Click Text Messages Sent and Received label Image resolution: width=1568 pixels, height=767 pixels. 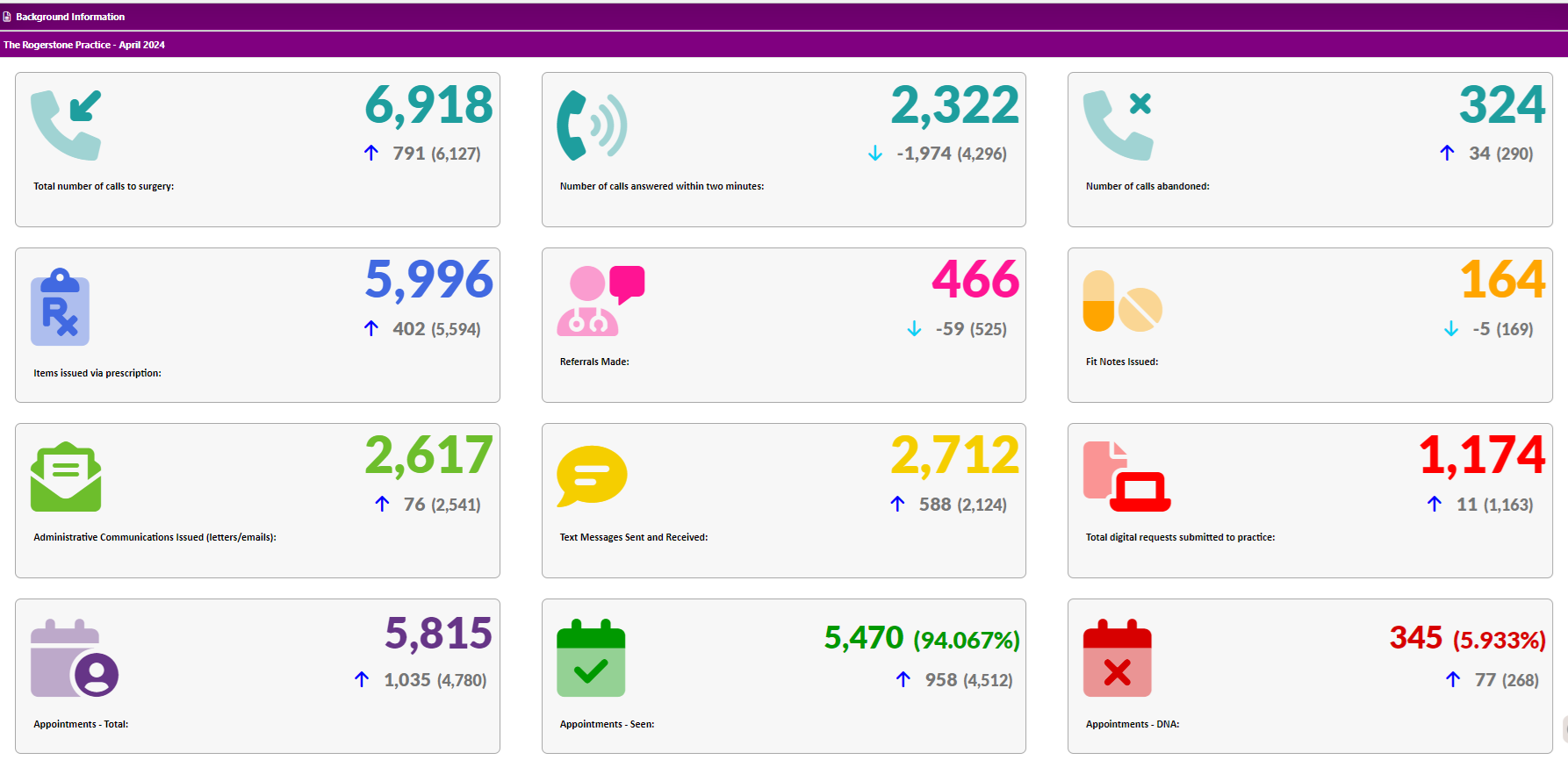(x=634, y=537)
